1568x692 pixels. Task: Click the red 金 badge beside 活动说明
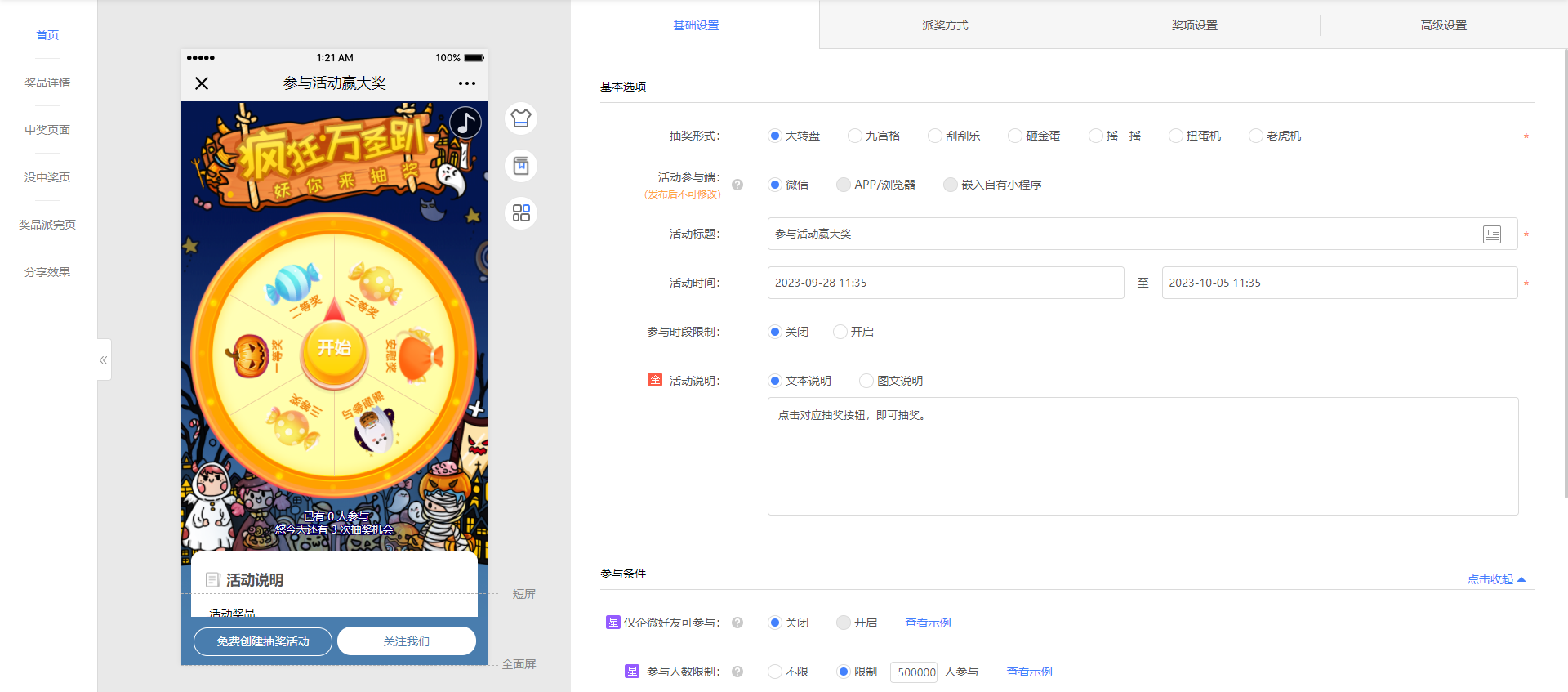[x=655, y=380]
